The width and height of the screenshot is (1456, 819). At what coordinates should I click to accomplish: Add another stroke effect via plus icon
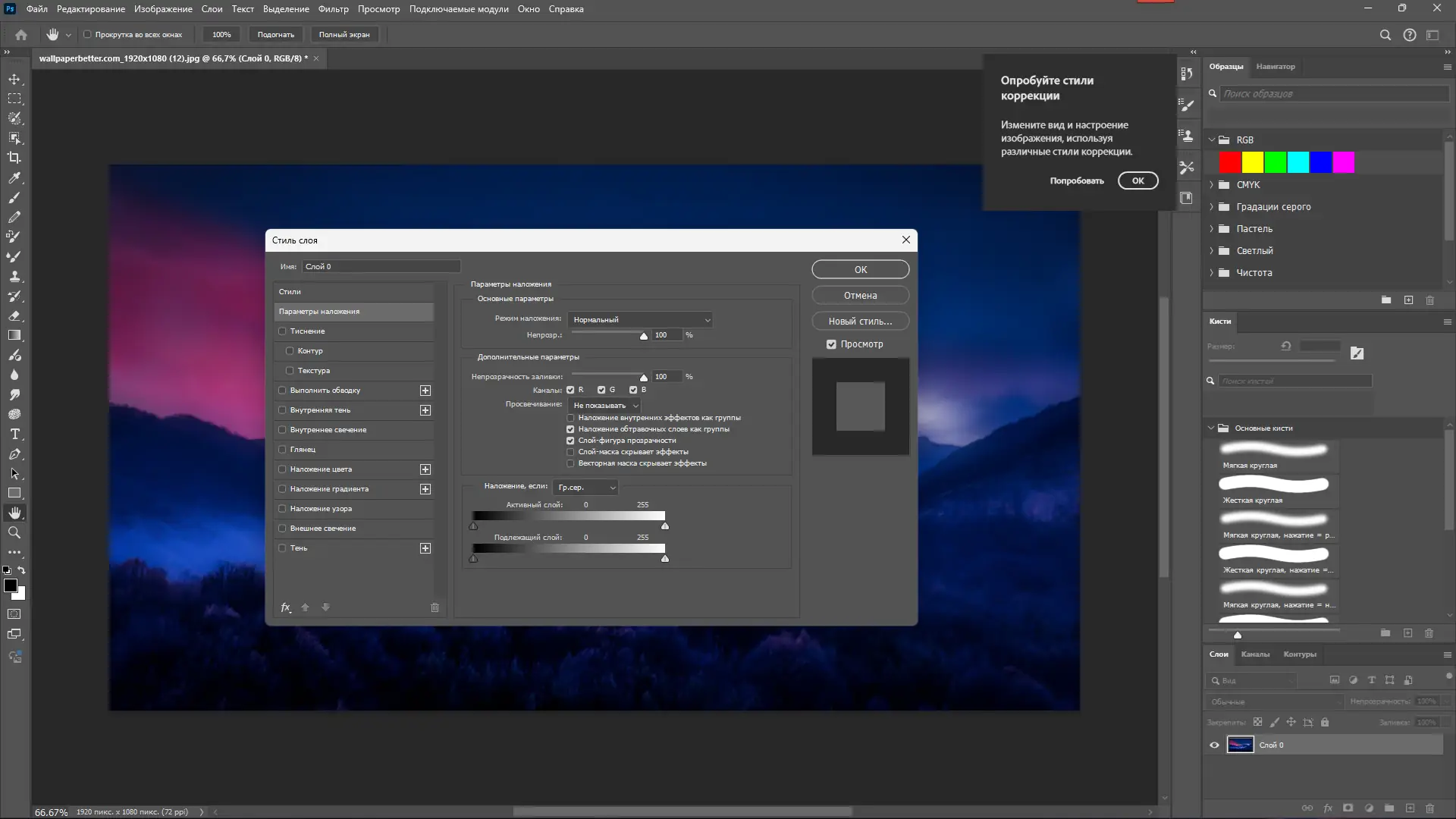(x=425, y=391)
